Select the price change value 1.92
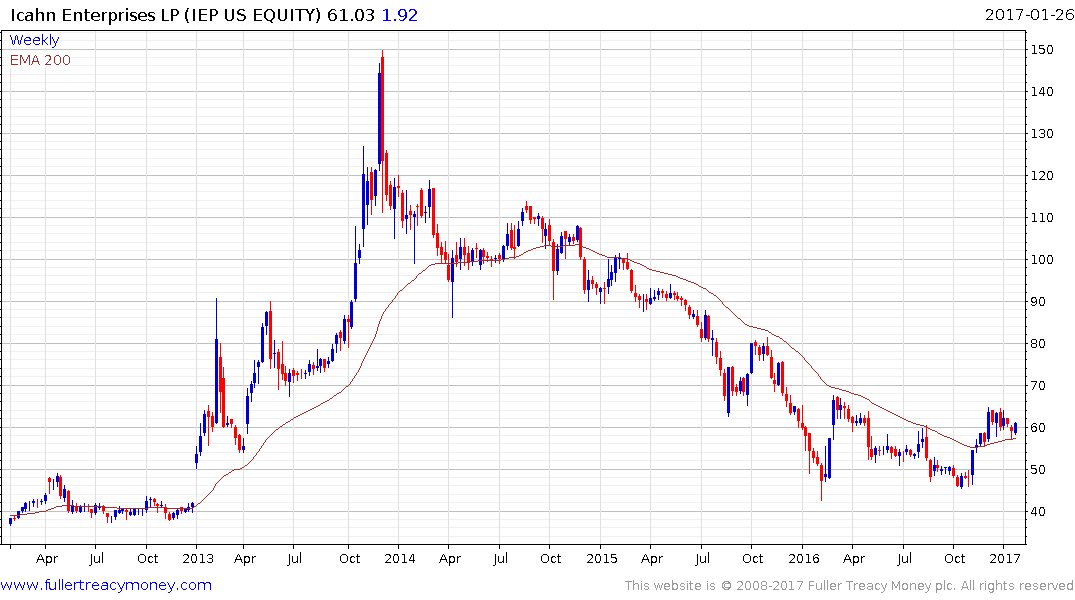This screenshot has width=1075, height=600. [x=400, y=14]
